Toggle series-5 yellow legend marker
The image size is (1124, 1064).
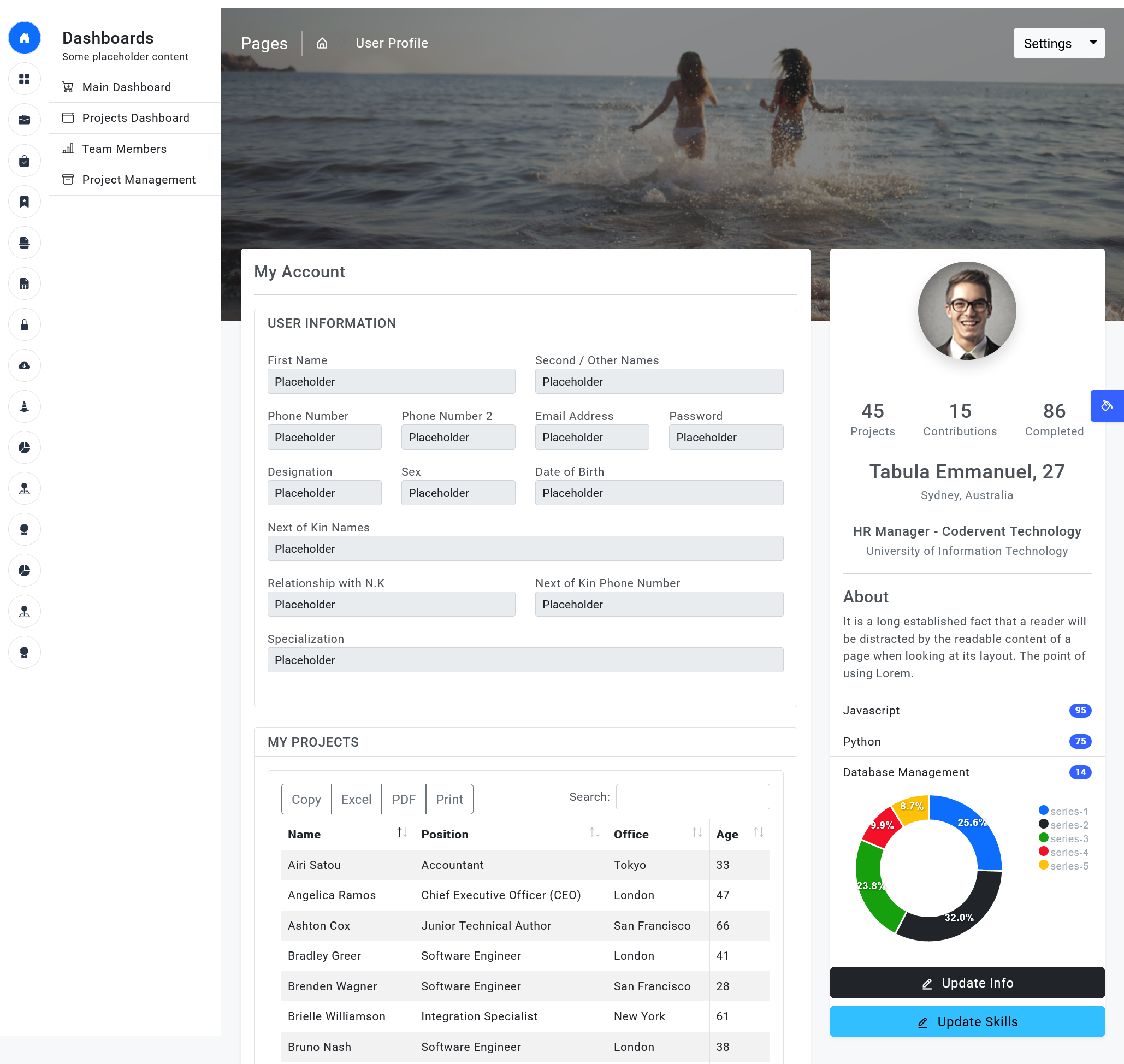(1044, 865)
